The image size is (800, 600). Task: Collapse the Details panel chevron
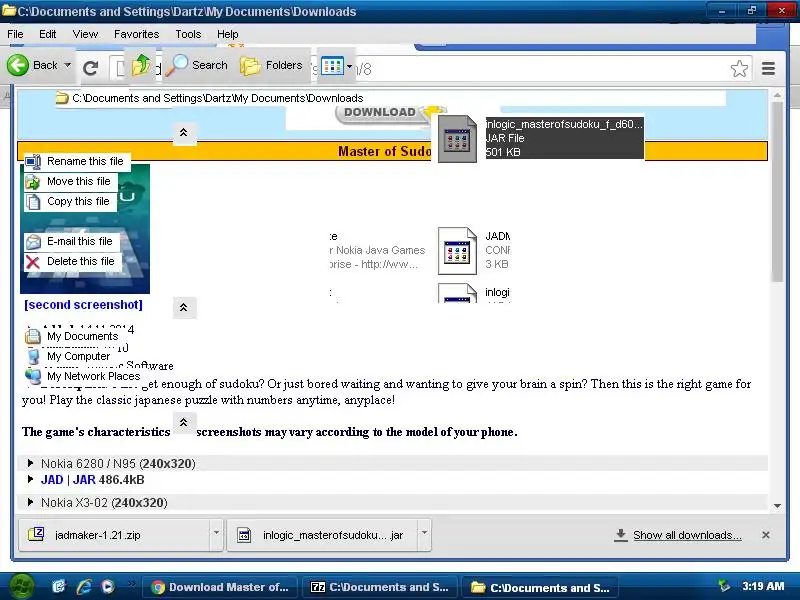tap(184, 423)
